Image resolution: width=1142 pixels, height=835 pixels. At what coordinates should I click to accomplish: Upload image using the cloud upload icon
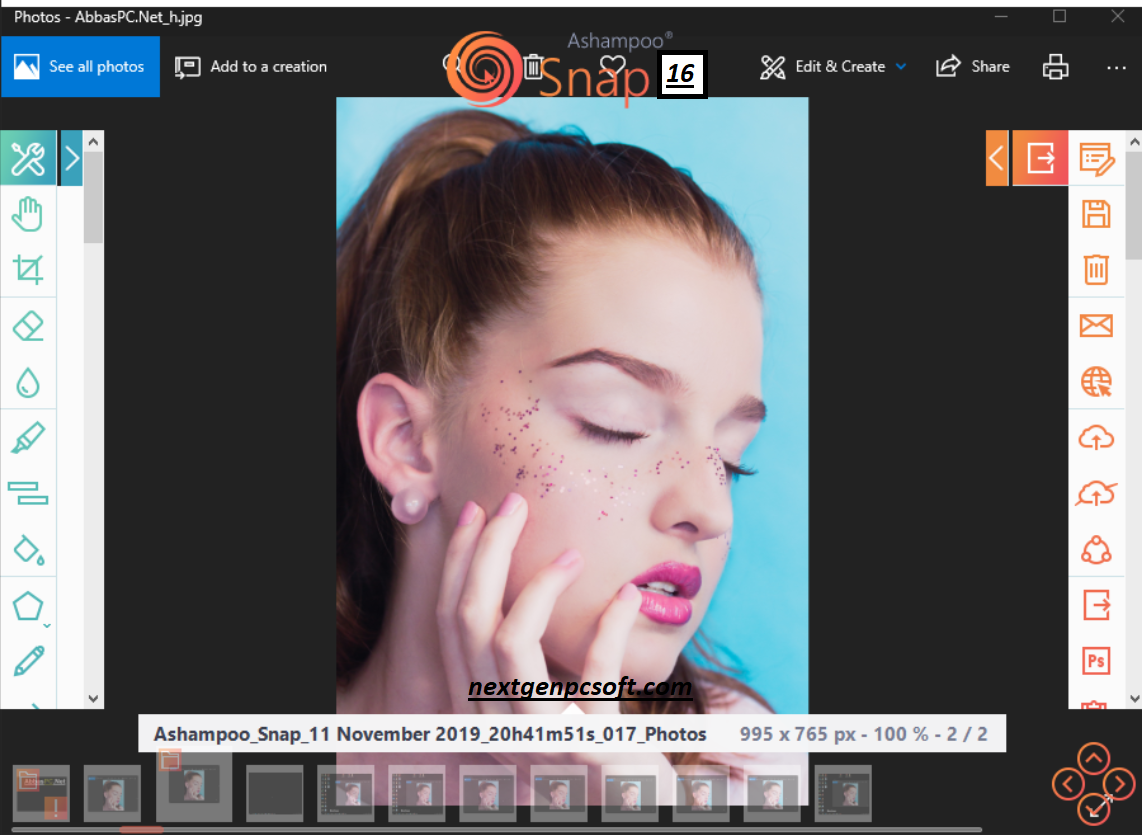[1096, 438]
